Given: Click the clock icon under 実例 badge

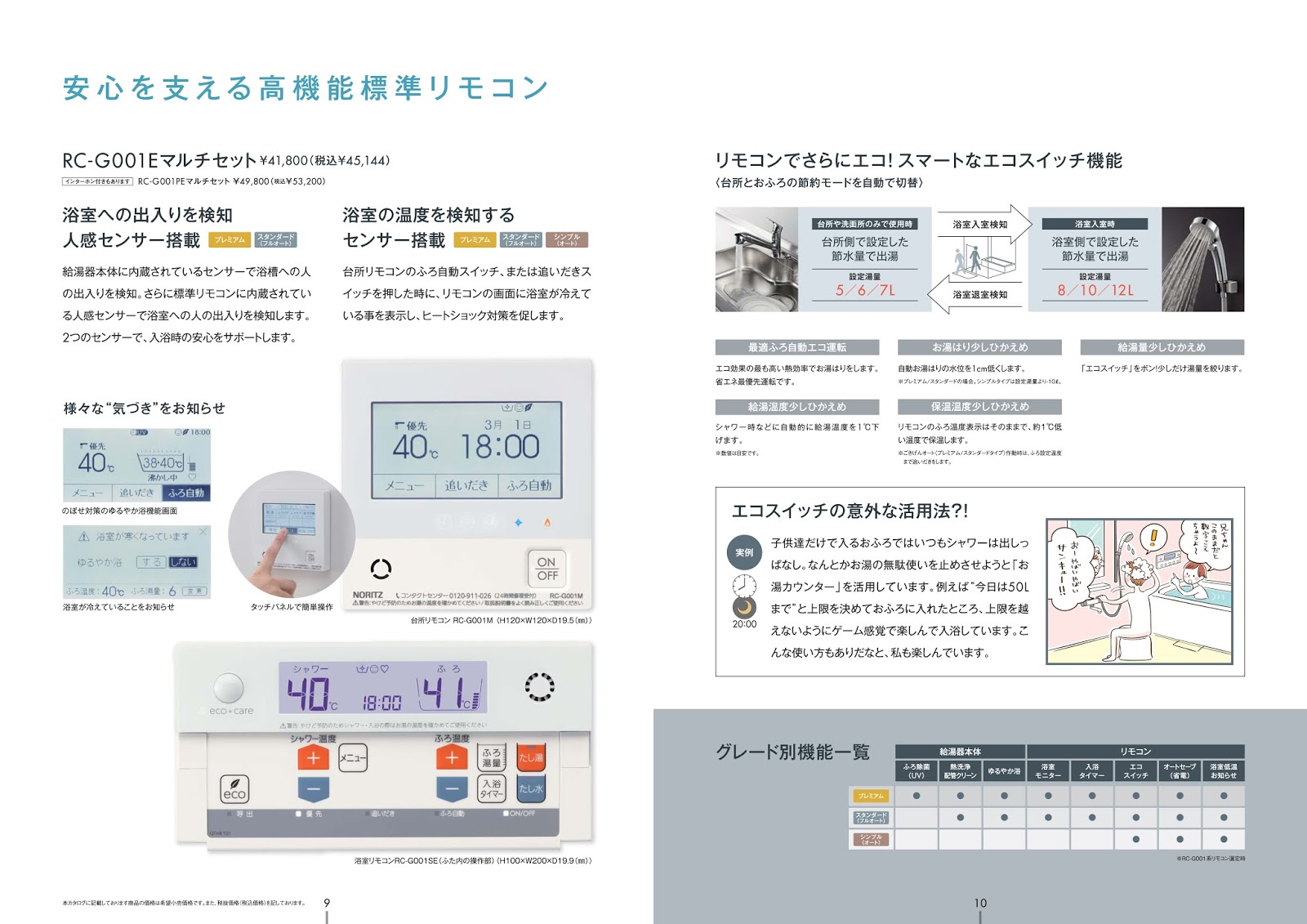Looking at the screenshot, I should pyautogui.click(x=744, y=585).
